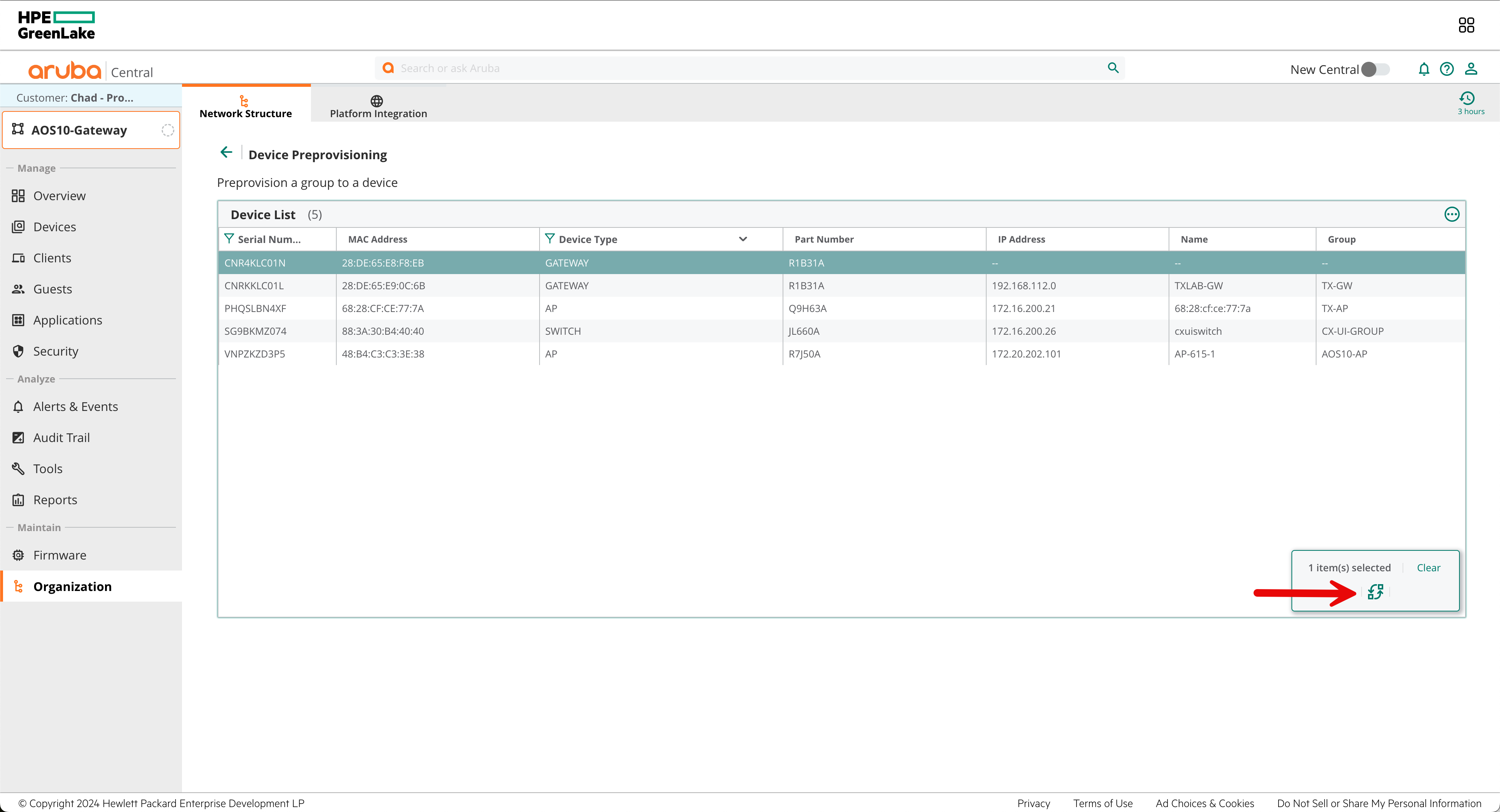Open the Device List more options menu
This screenshot has width=1500, height=812.
1452,214
